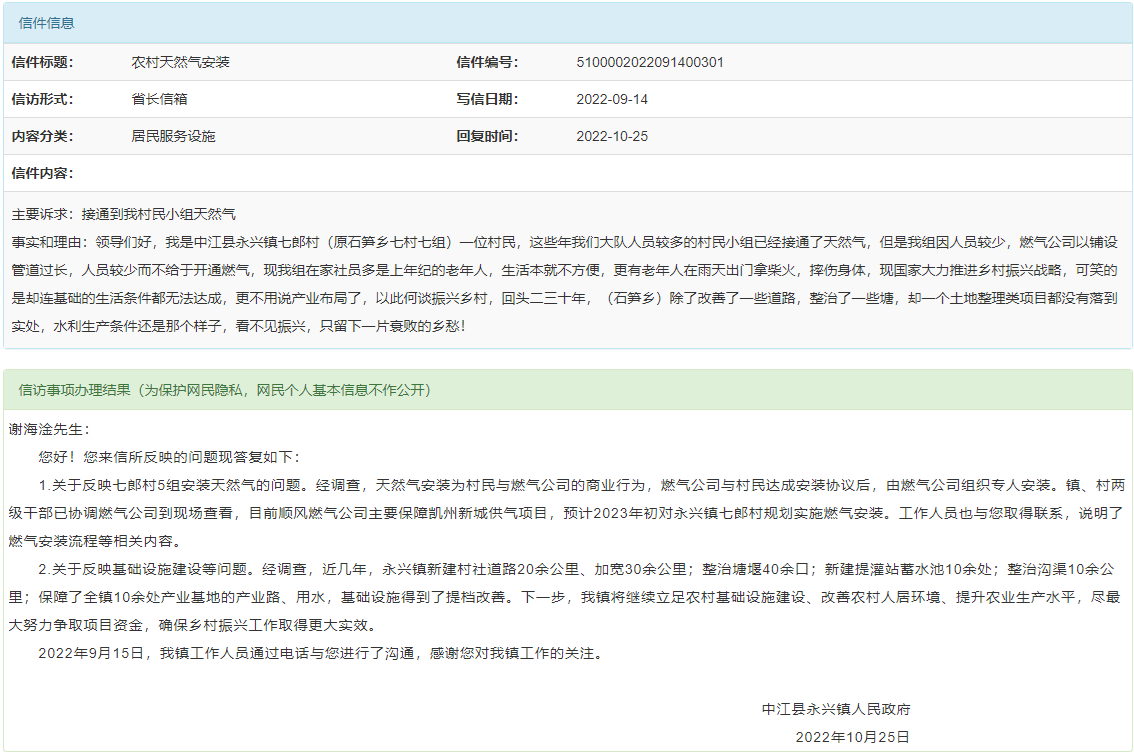Image resolution: width=1134 pixels, height=752 pixels.
Task: Select the letter title 农村天然气安装
Action: [x=180, y=62]
